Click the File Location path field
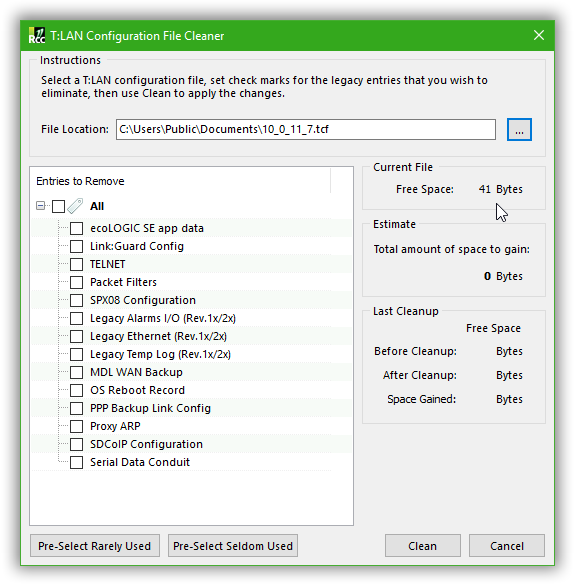This screenshot has width=575, height=586. [306, 130]
